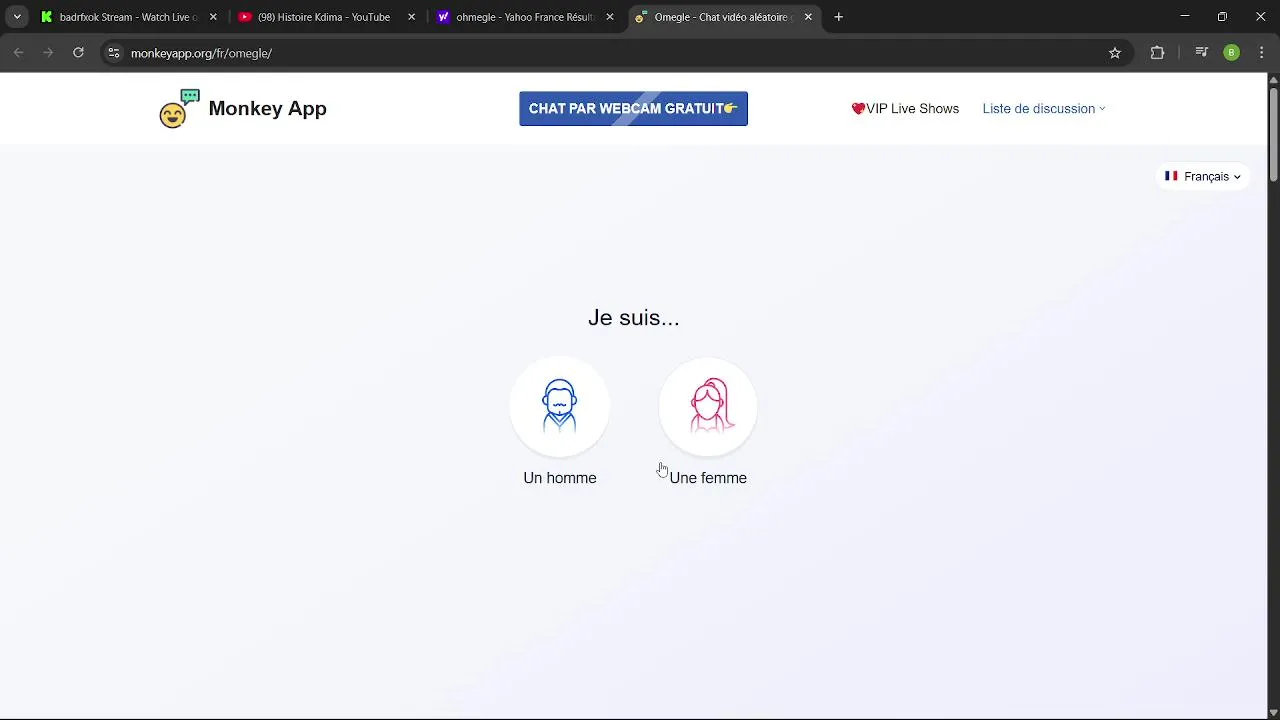This screenshot has width=1280, height=720.
Task: Open the green Chrome profile avatar
Action: 1232,53
